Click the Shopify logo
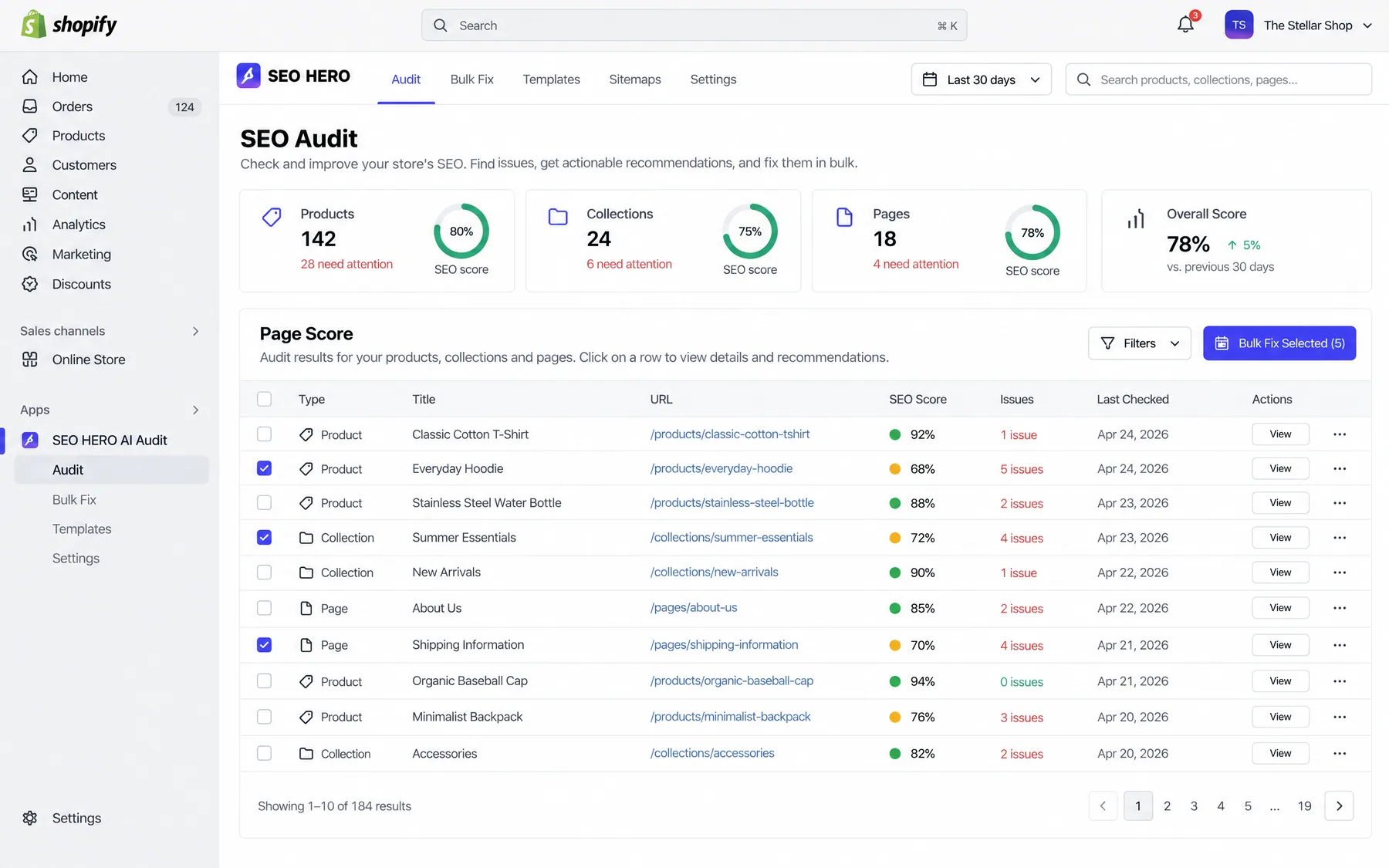1389x868 pixels. [69, 25]
